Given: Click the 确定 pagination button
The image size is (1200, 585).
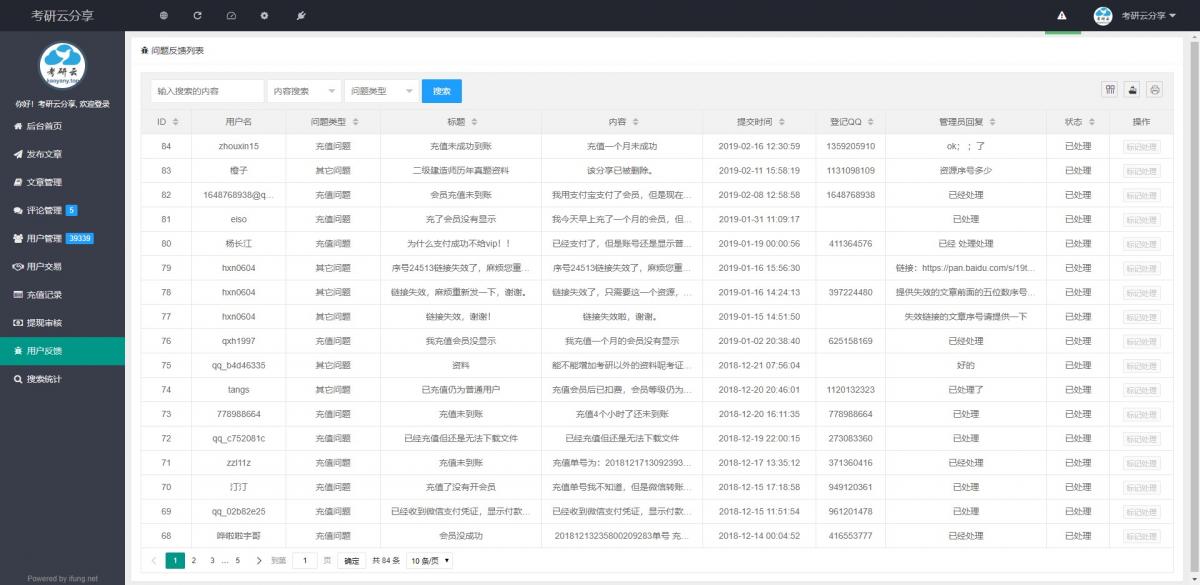Looking at the screenshot, I should pos(352,561).
